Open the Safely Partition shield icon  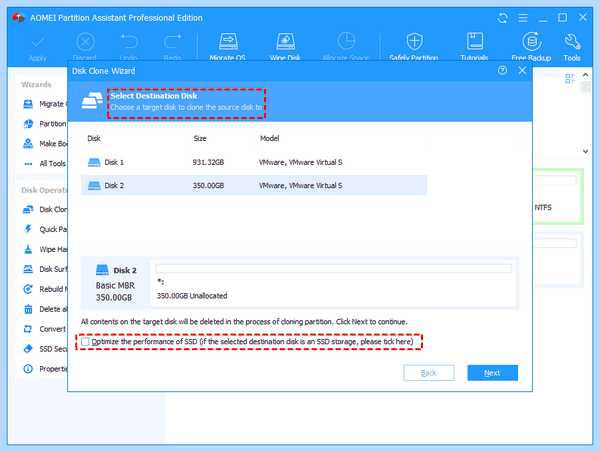point(414,41)
